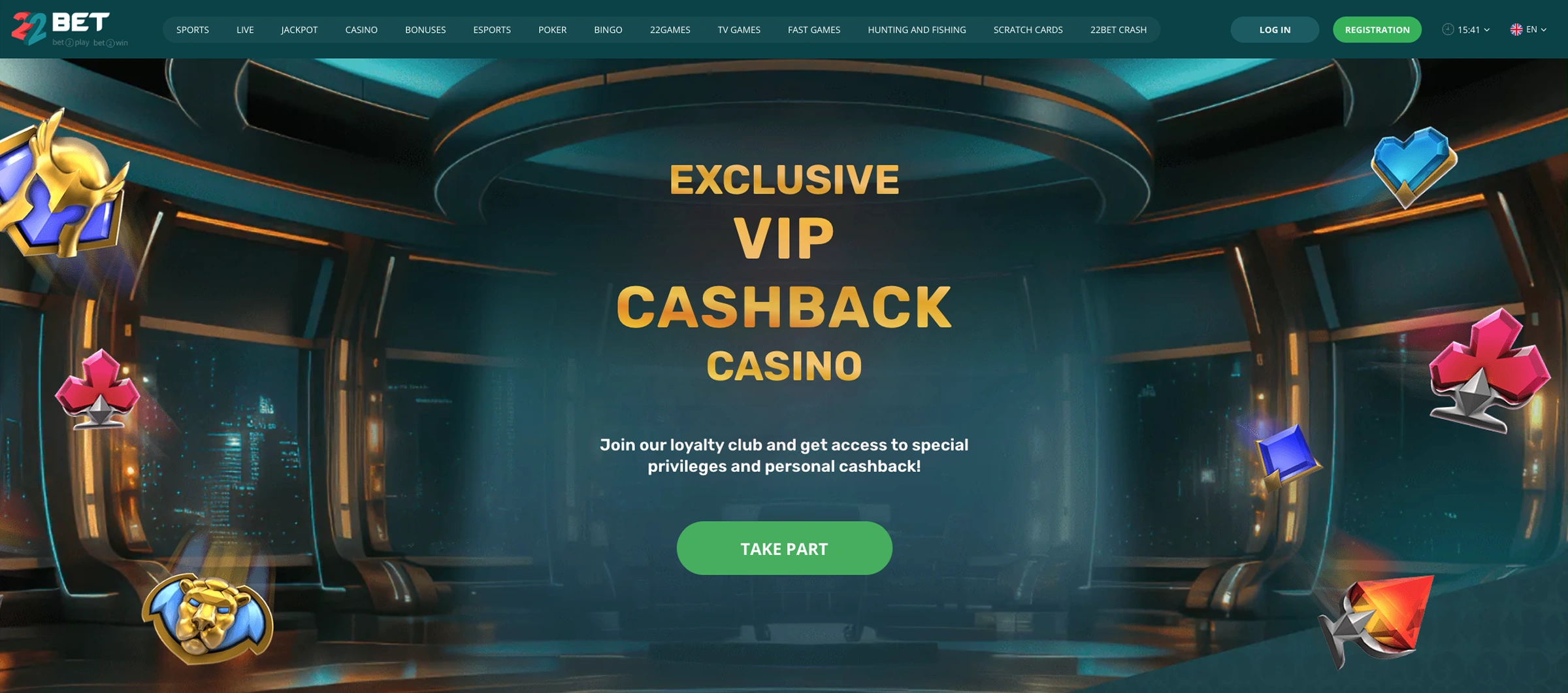
Task: Click the Take Part button
Action: (x=784, y=548)
